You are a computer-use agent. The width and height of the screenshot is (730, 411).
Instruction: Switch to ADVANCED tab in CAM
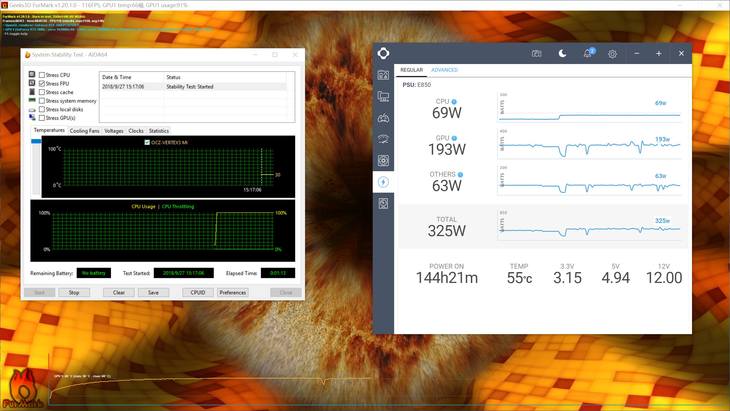pyautogui.click(x=445, y=70)
